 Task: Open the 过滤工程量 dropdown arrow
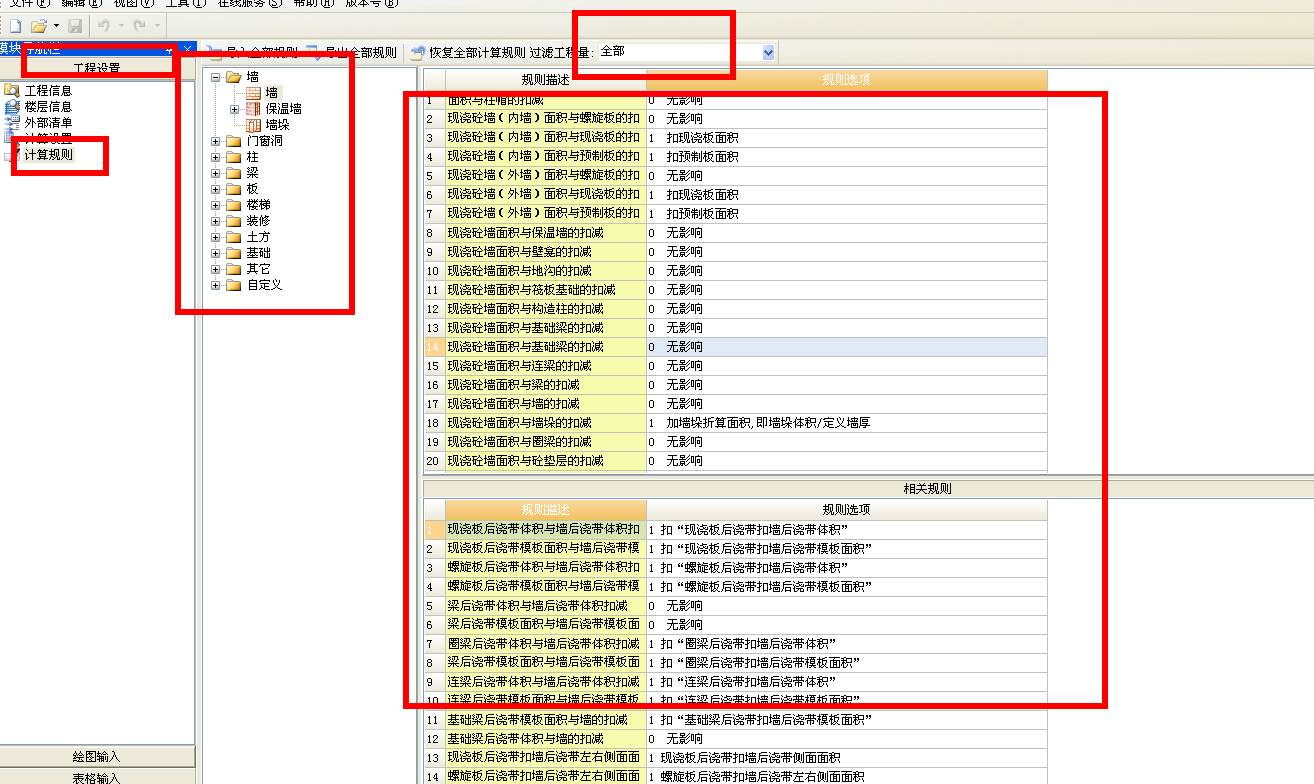(768, 52)
